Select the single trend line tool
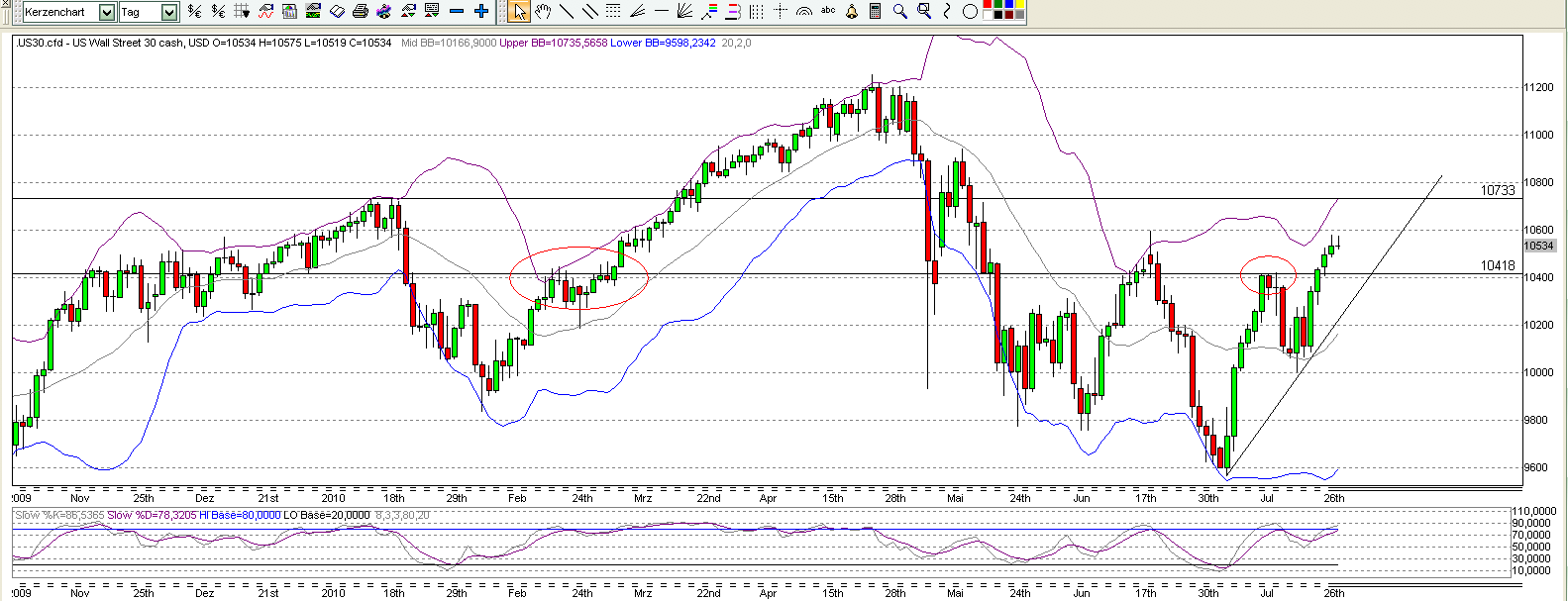Viewport: 1568px width, 601px height. coord(567,11)
